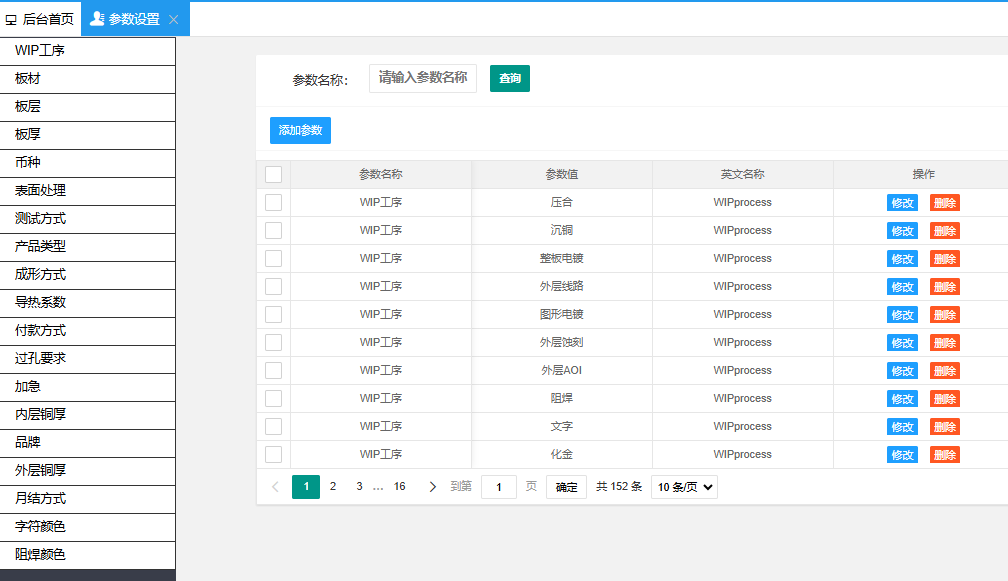Toggle the select-all checkbox in table header

(x=272, y=173)
